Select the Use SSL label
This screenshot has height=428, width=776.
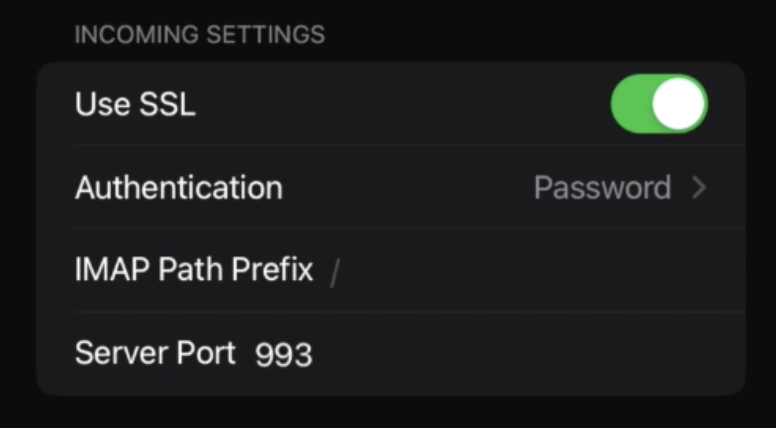(135, 104)
